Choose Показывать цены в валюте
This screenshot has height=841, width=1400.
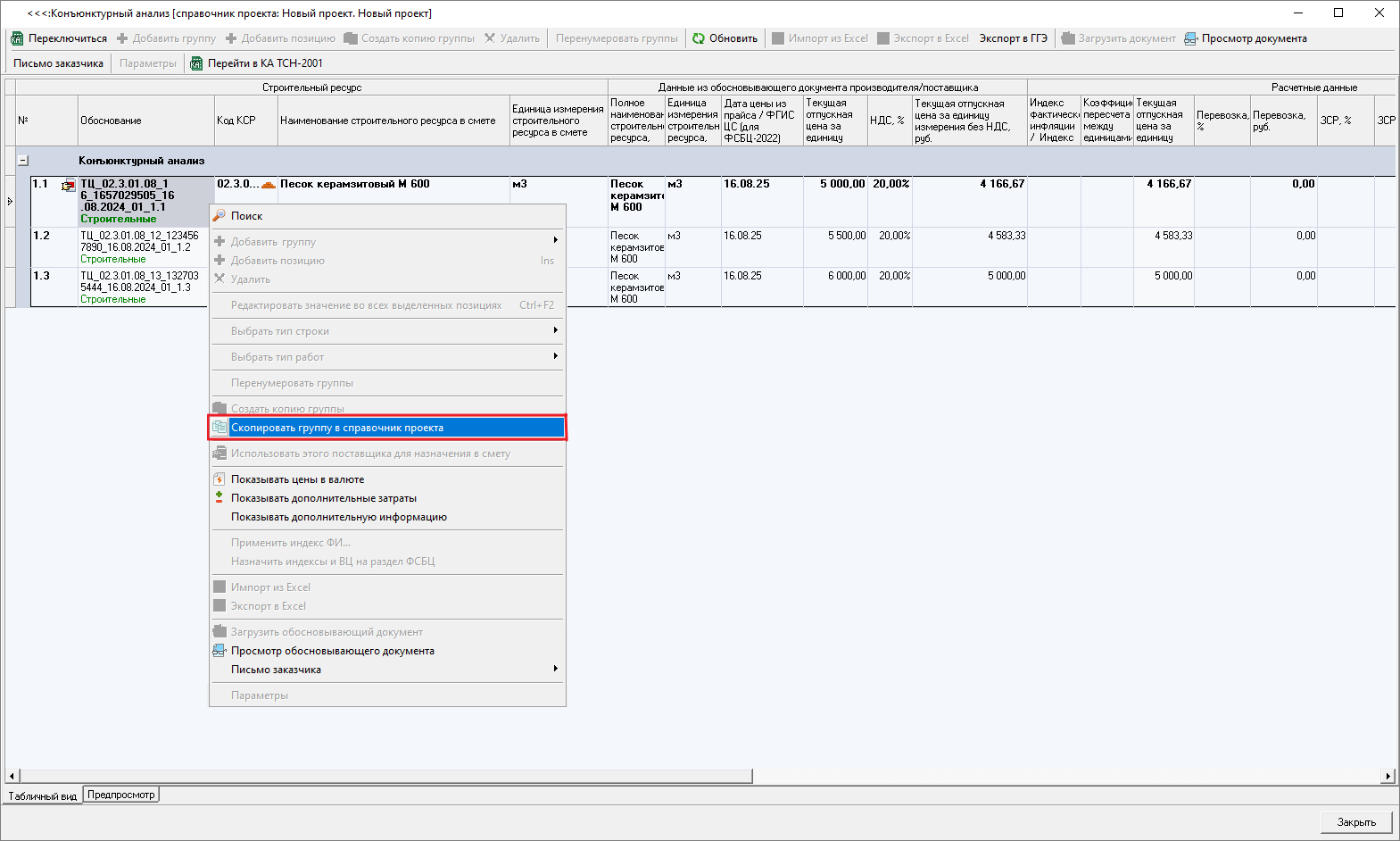[x=387, y=479]
